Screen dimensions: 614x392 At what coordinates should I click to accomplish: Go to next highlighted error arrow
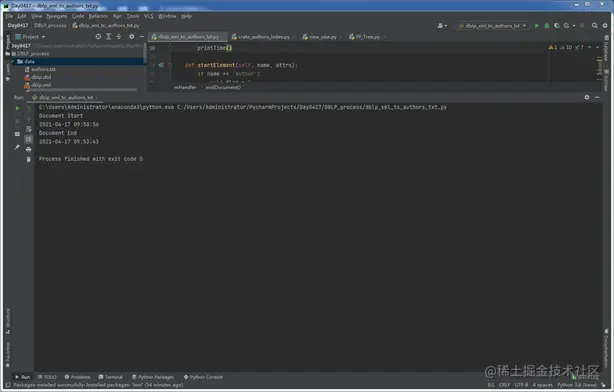tap(598, 47)
